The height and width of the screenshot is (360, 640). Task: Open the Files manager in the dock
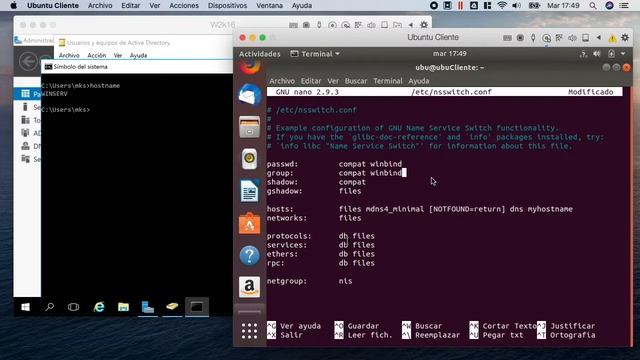click(249, 127)
